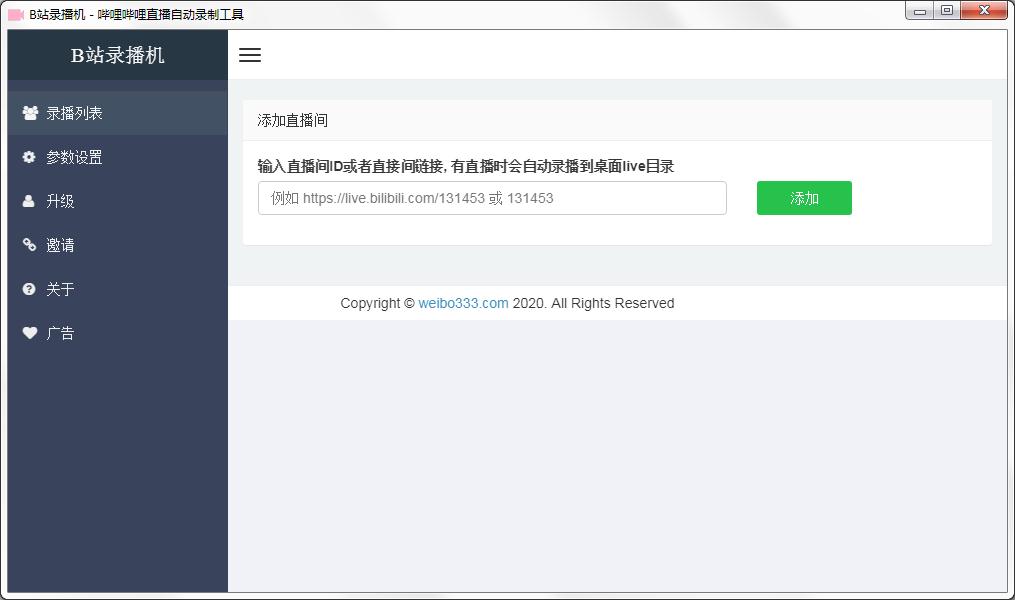Focus the live room ID input field
Image resolution: width=1015 pixels, height=600 pixels.
point(492,198)
